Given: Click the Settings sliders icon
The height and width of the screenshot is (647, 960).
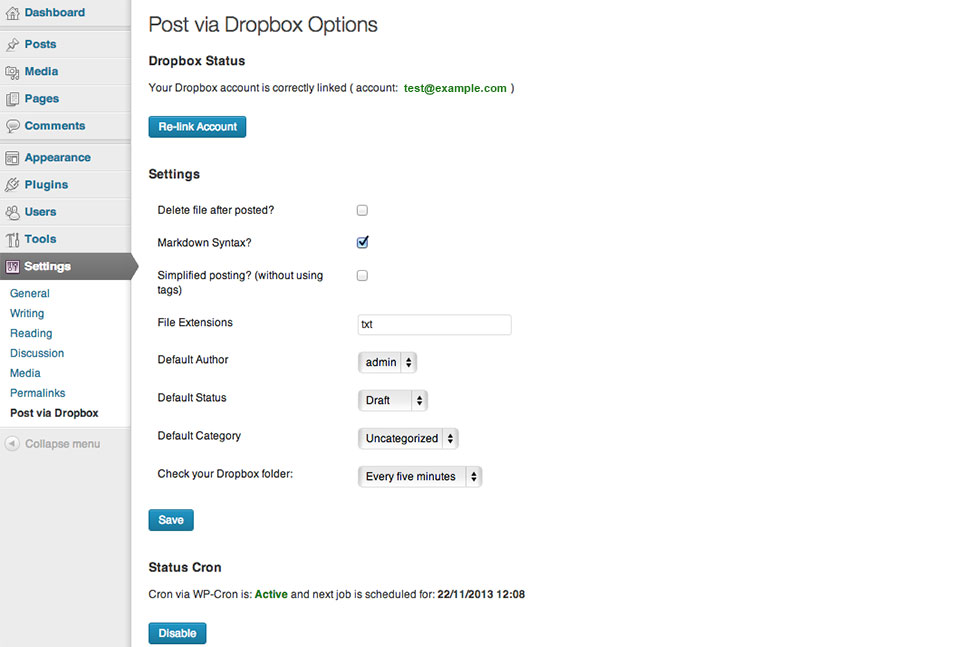Looking at the screenshot, I should (12, 266).
